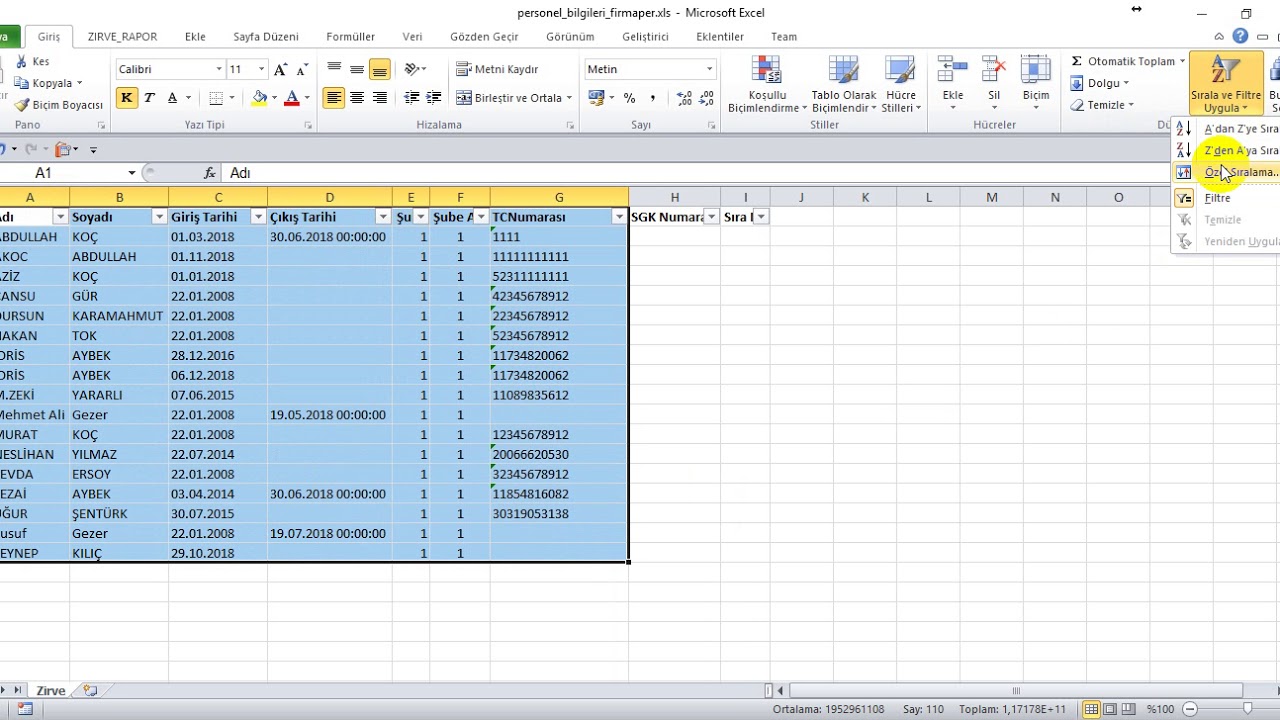1280x720 pixels.
Task: Click the comma style button
Action: point(653,98)
